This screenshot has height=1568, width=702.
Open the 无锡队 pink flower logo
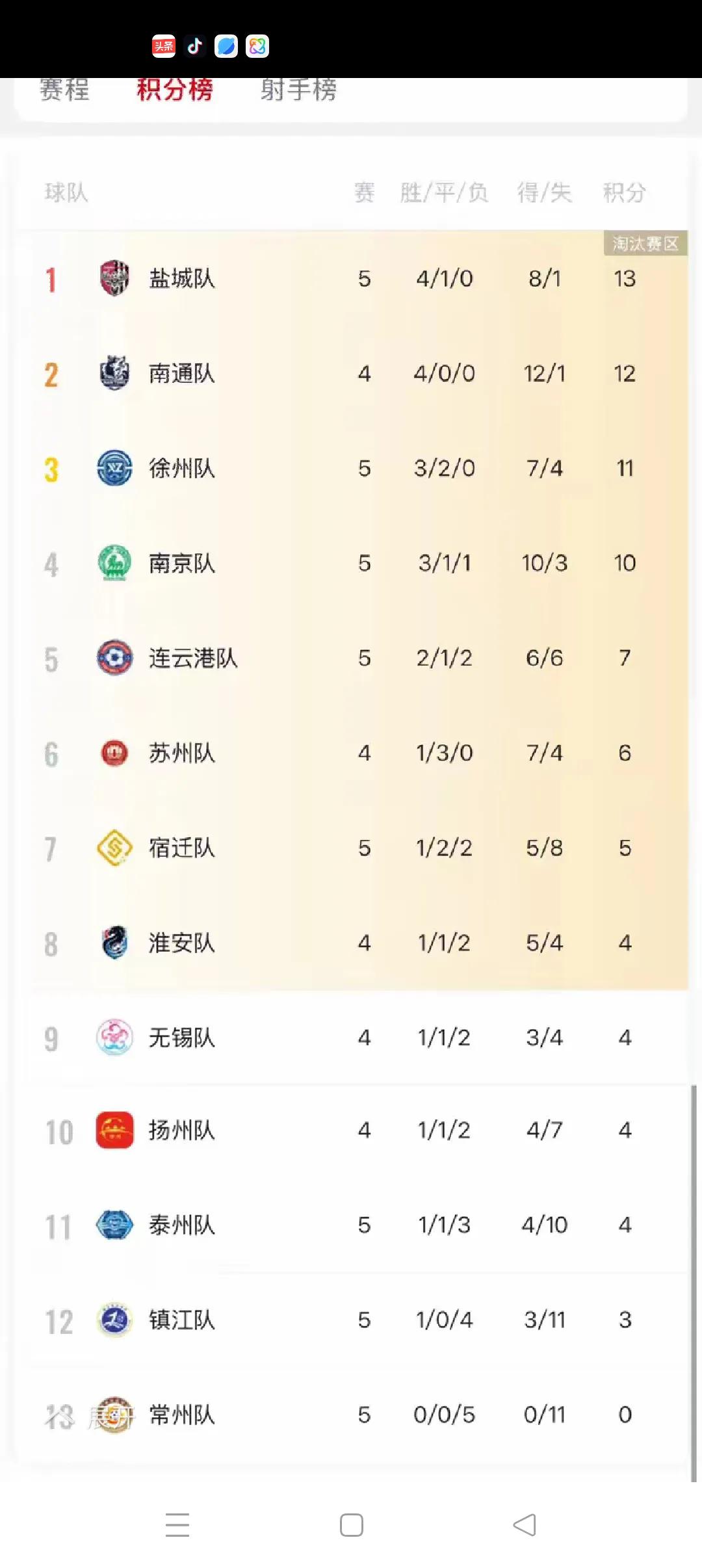(x=114, y=1038)
